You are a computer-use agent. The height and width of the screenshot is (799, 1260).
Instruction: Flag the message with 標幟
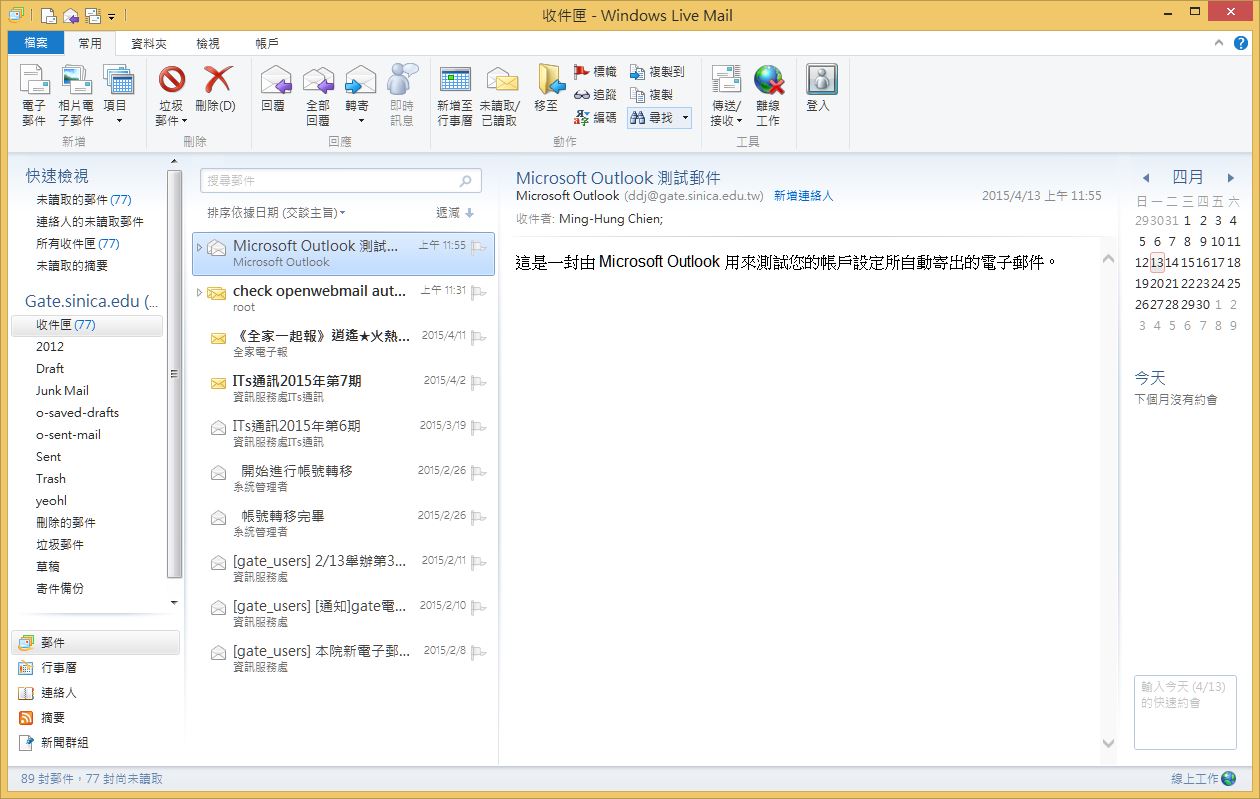[x=595, y=72]
